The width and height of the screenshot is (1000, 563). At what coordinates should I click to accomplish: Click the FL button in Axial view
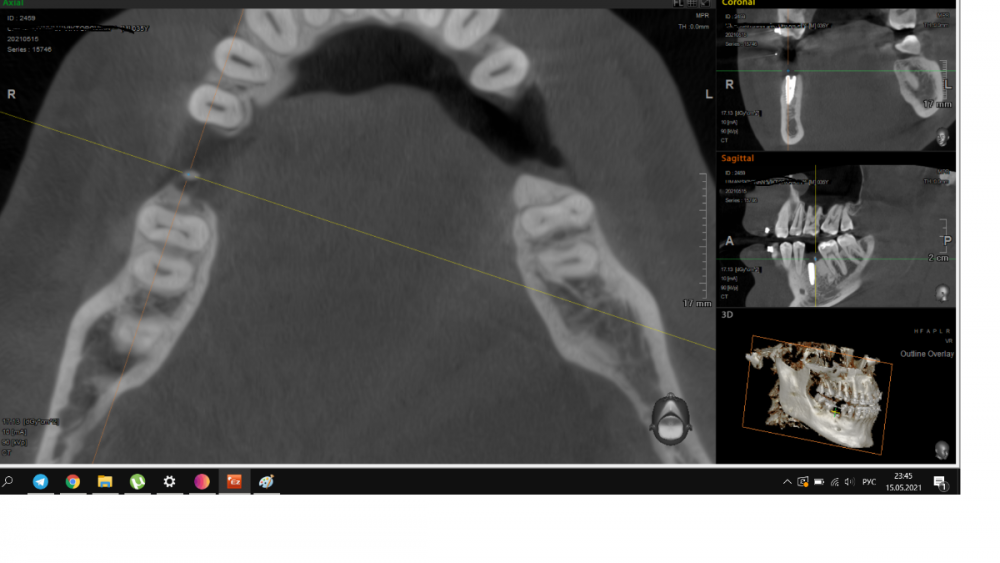678,4
